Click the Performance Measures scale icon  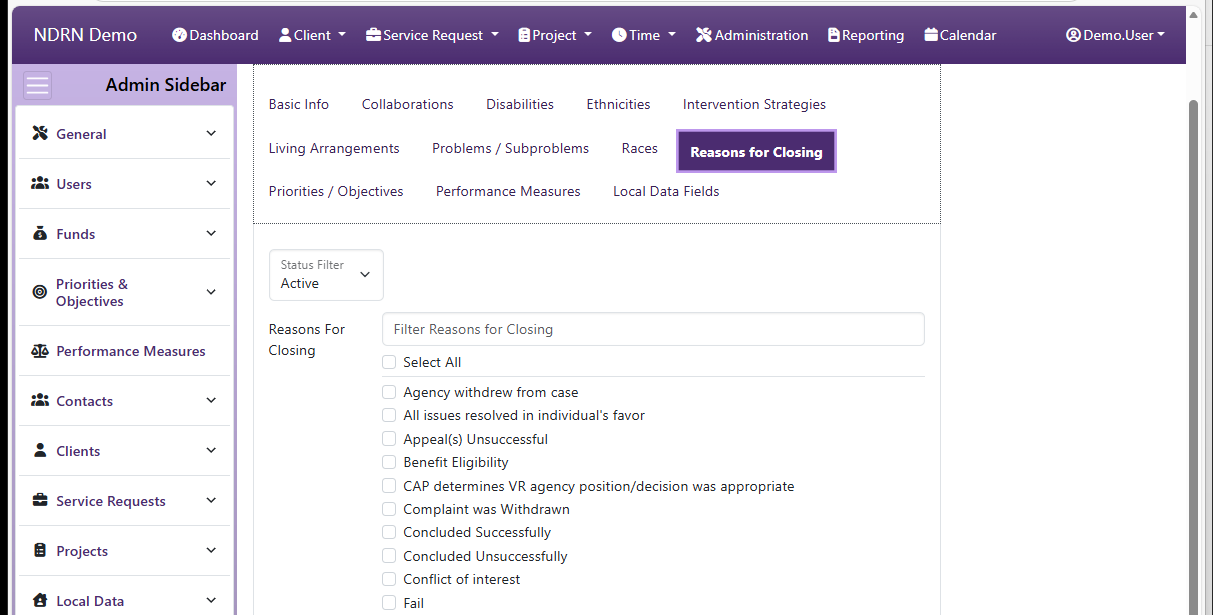point(40,351)
